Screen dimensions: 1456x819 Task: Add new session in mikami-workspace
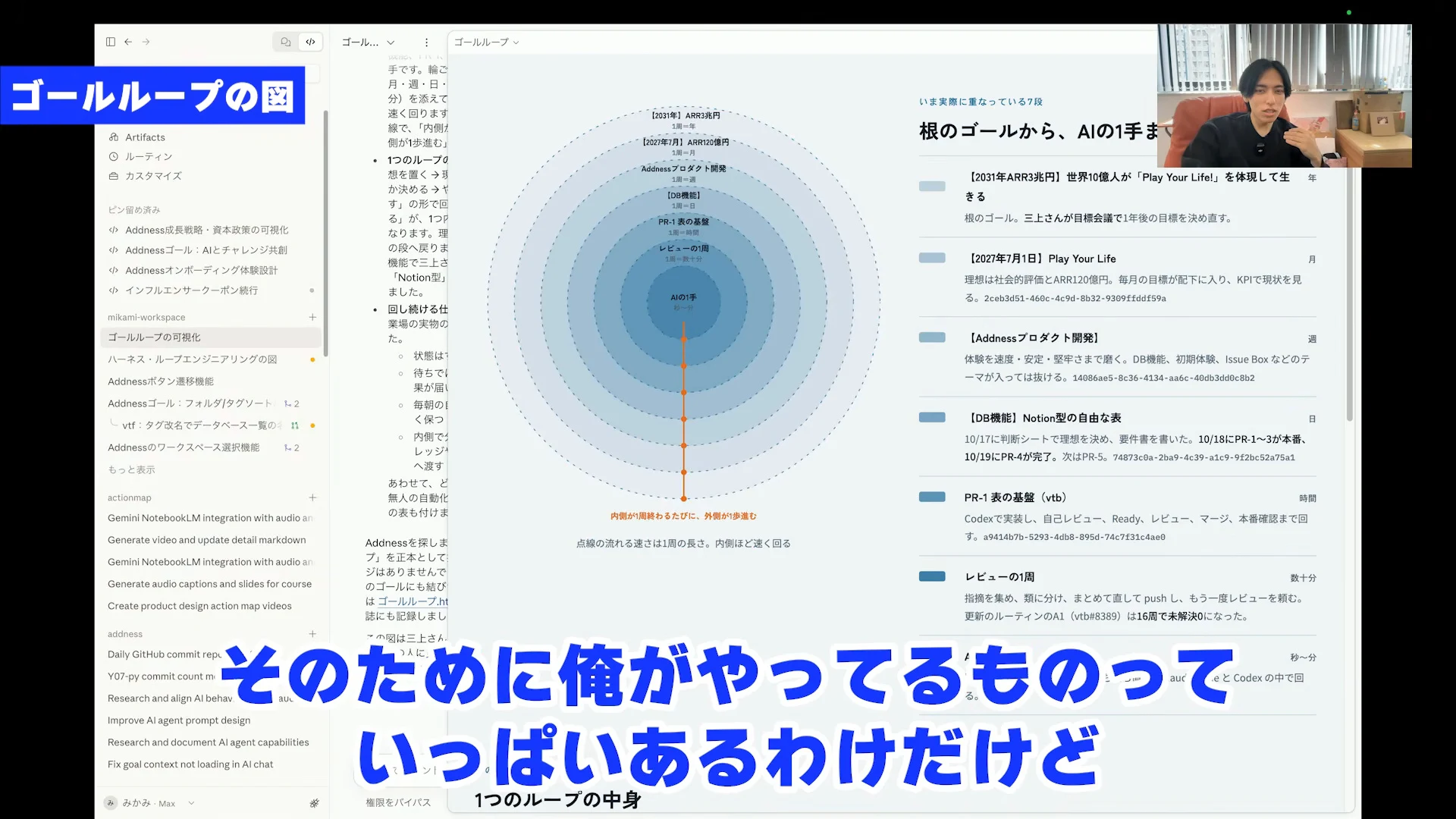(312, 317)
